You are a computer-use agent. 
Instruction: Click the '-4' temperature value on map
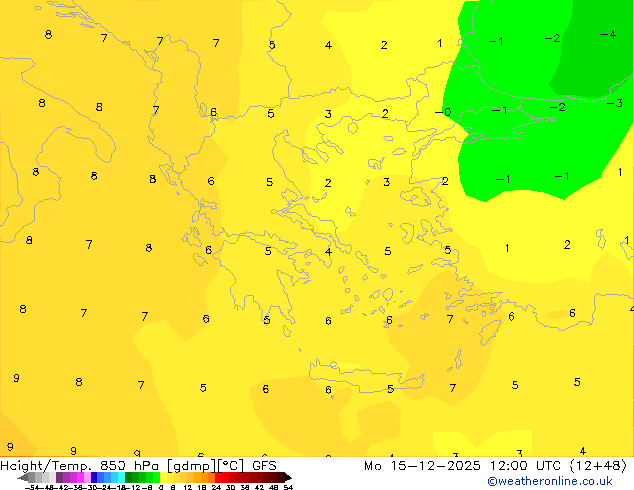608,35
